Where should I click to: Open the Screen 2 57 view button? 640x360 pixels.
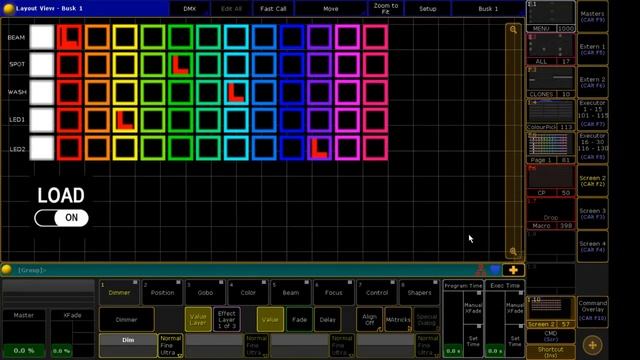tap(551, 312)
